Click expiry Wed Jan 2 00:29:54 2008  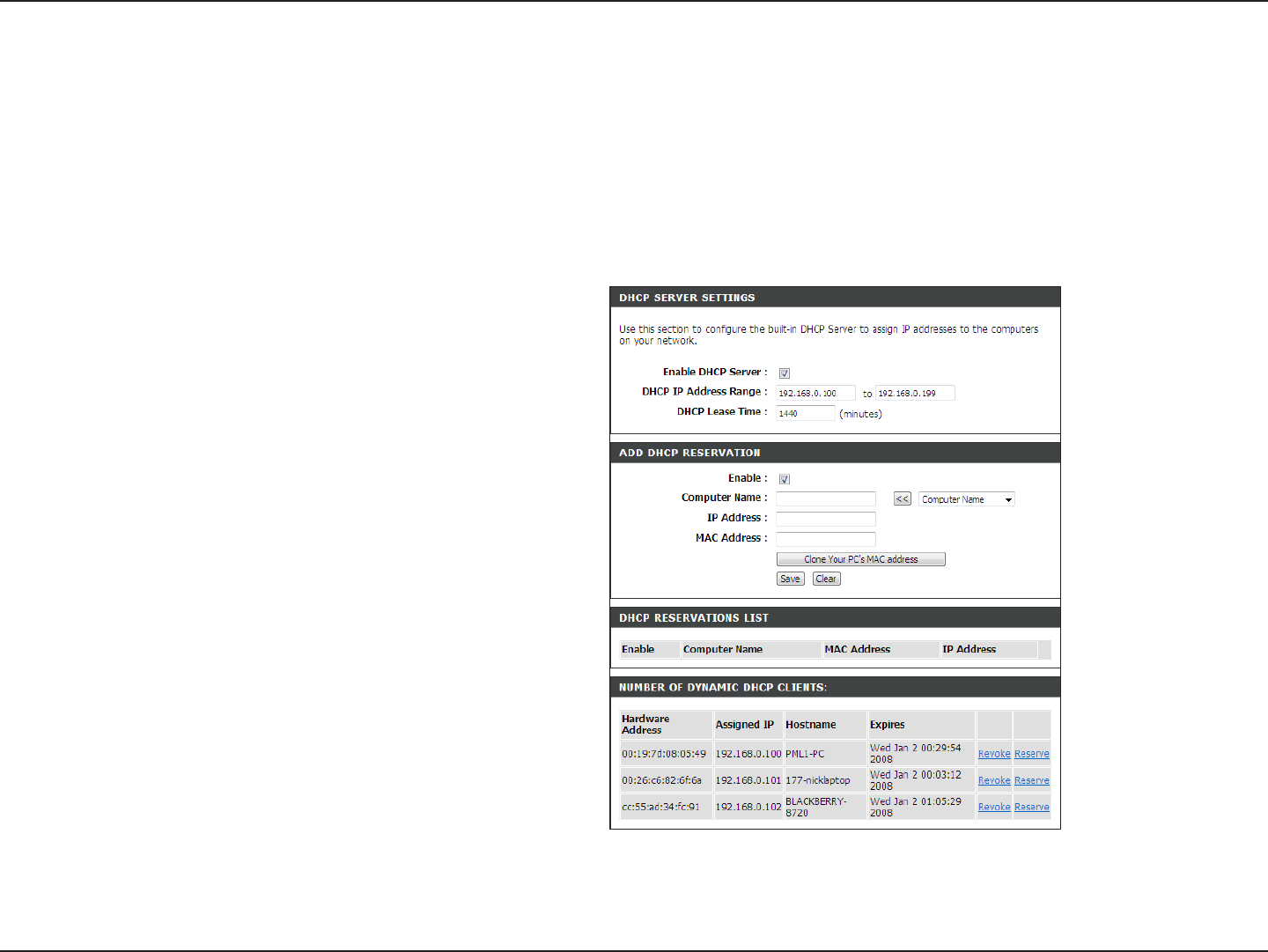click(916, 753)
